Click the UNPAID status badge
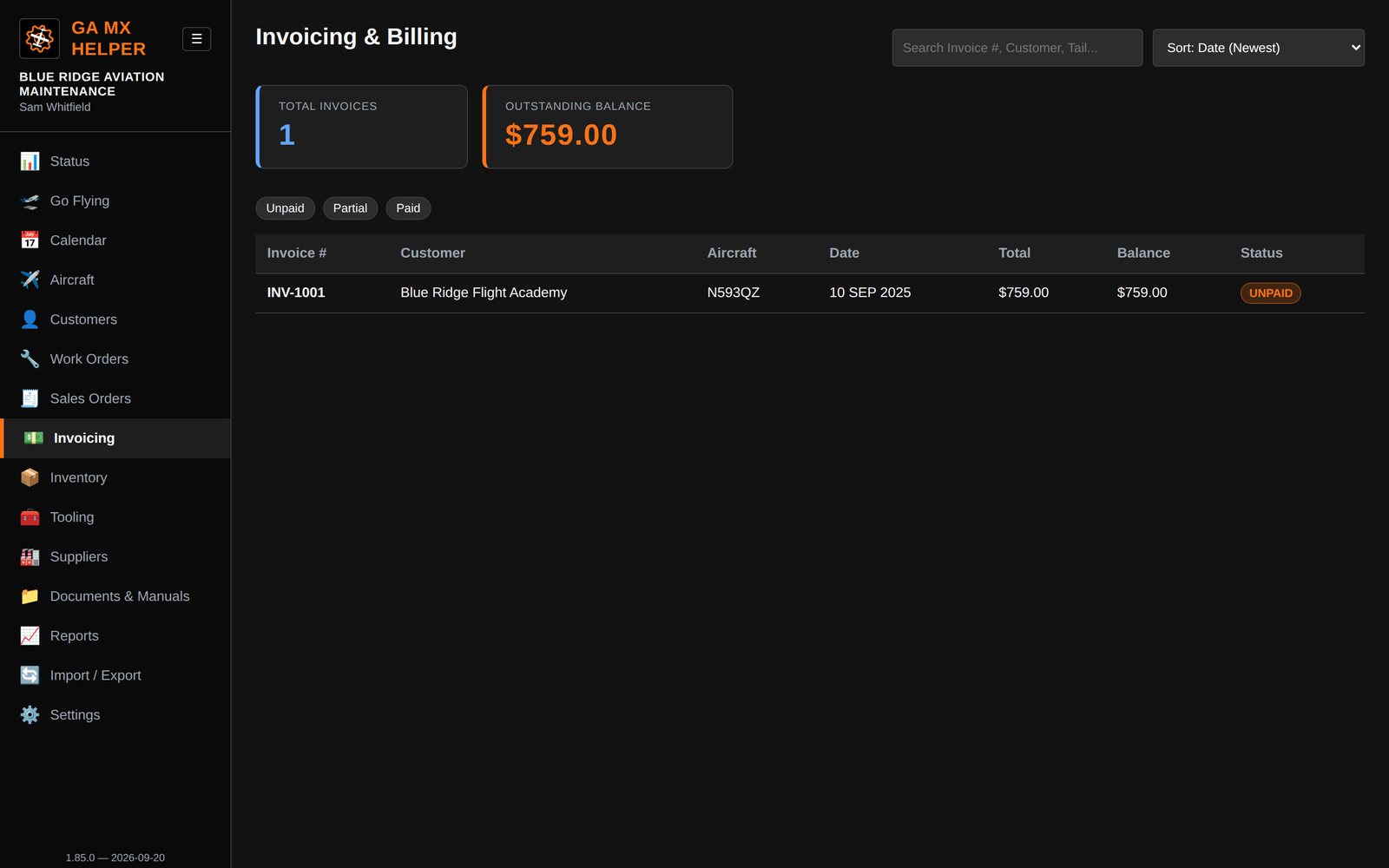Image resolution: width=1389 pixels, height=868 pixels. tap(1270, 293)
